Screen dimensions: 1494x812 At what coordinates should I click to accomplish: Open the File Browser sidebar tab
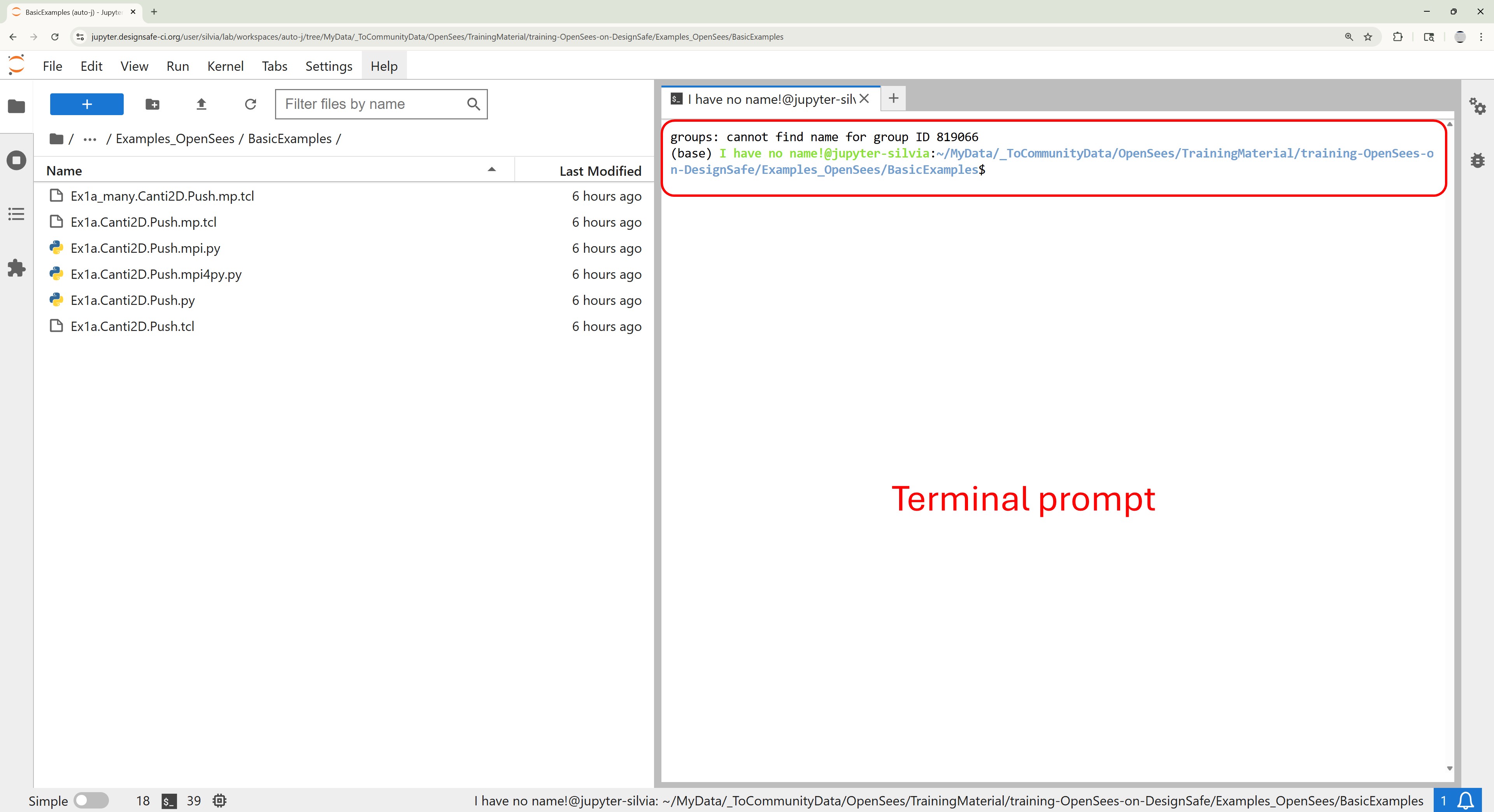pos(16,107)
